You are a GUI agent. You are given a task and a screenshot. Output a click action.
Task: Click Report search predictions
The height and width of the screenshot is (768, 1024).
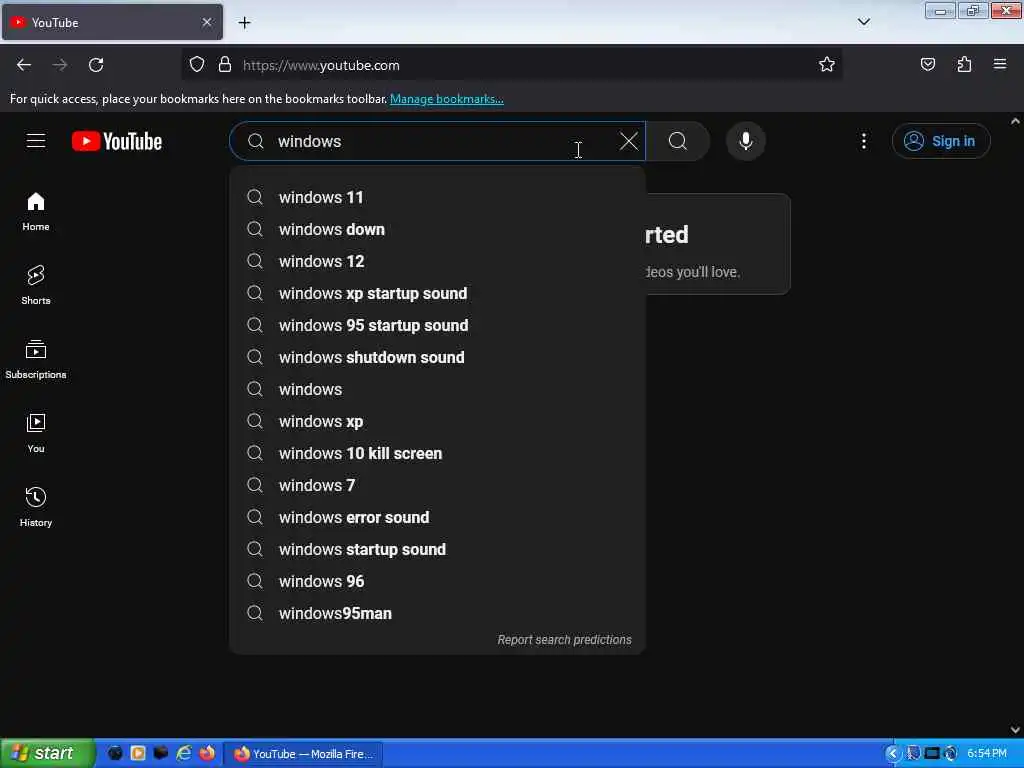pyautogui.click(x=564, y=639)
